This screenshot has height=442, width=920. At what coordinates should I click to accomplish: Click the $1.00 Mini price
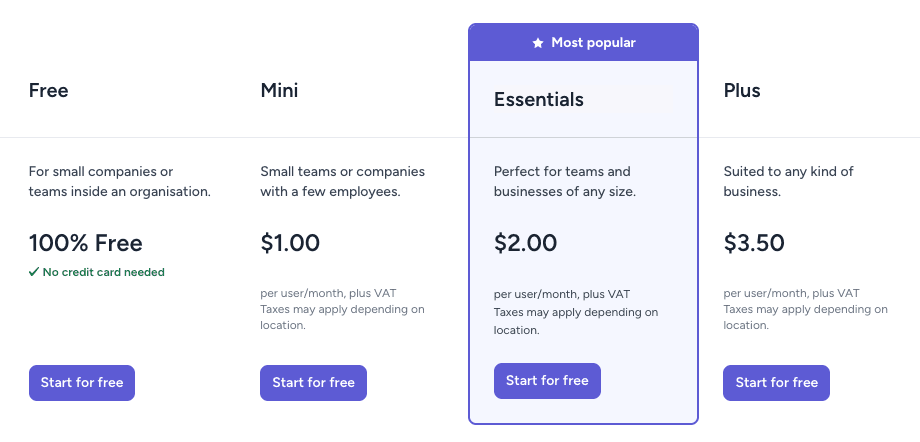pyautogui.click(x=290, y=243)
